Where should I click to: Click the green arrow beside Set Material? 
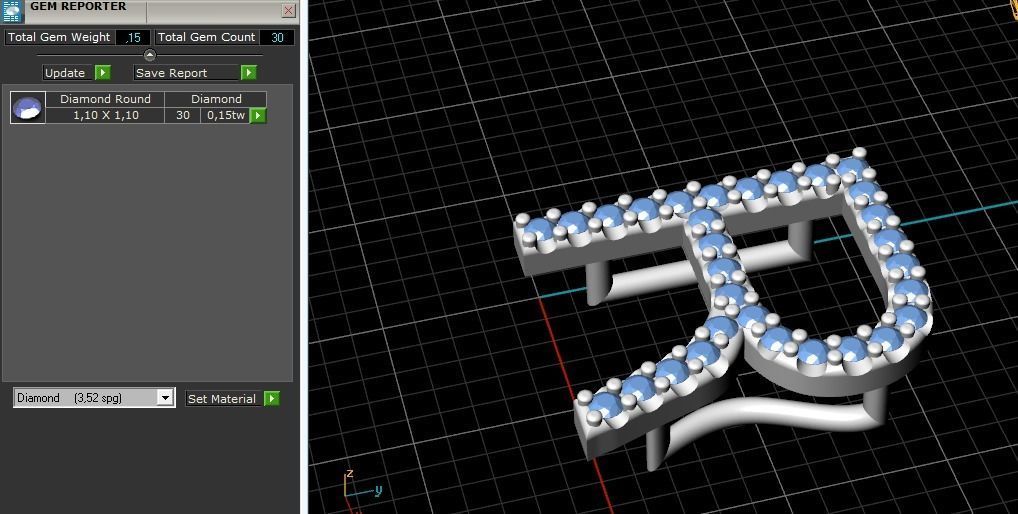click(272, 398)
